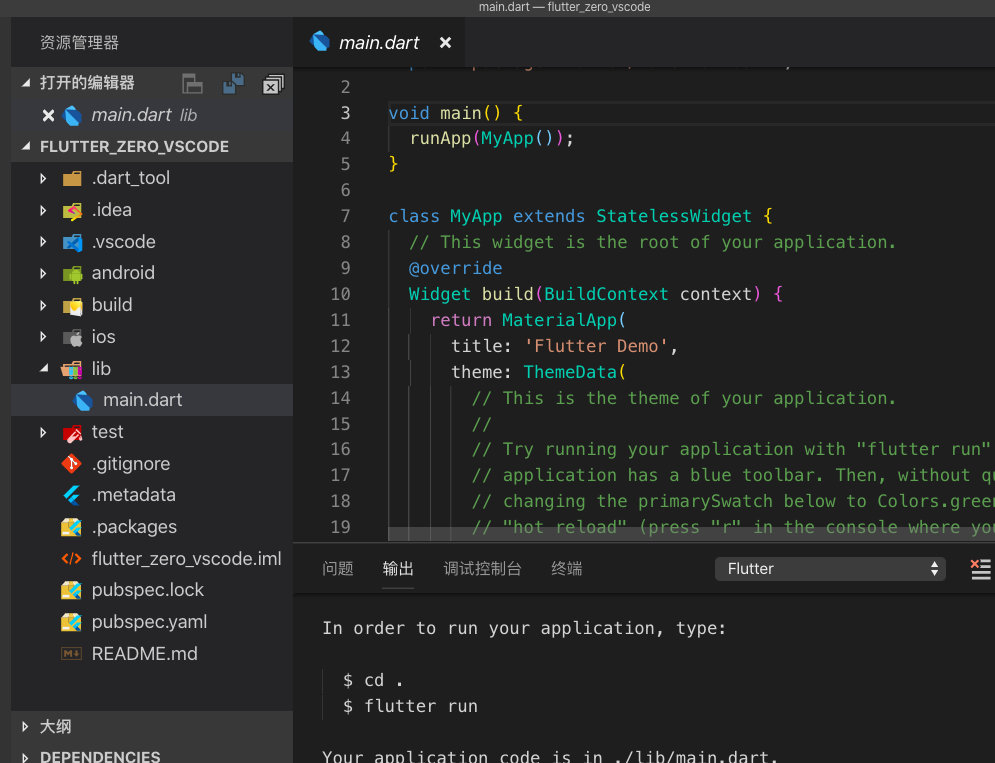Image resolution: width=995 pixels, height=763 pixels.
Task: Click the @override annotation
Action: pyautogui.click(x=455, y=268)
